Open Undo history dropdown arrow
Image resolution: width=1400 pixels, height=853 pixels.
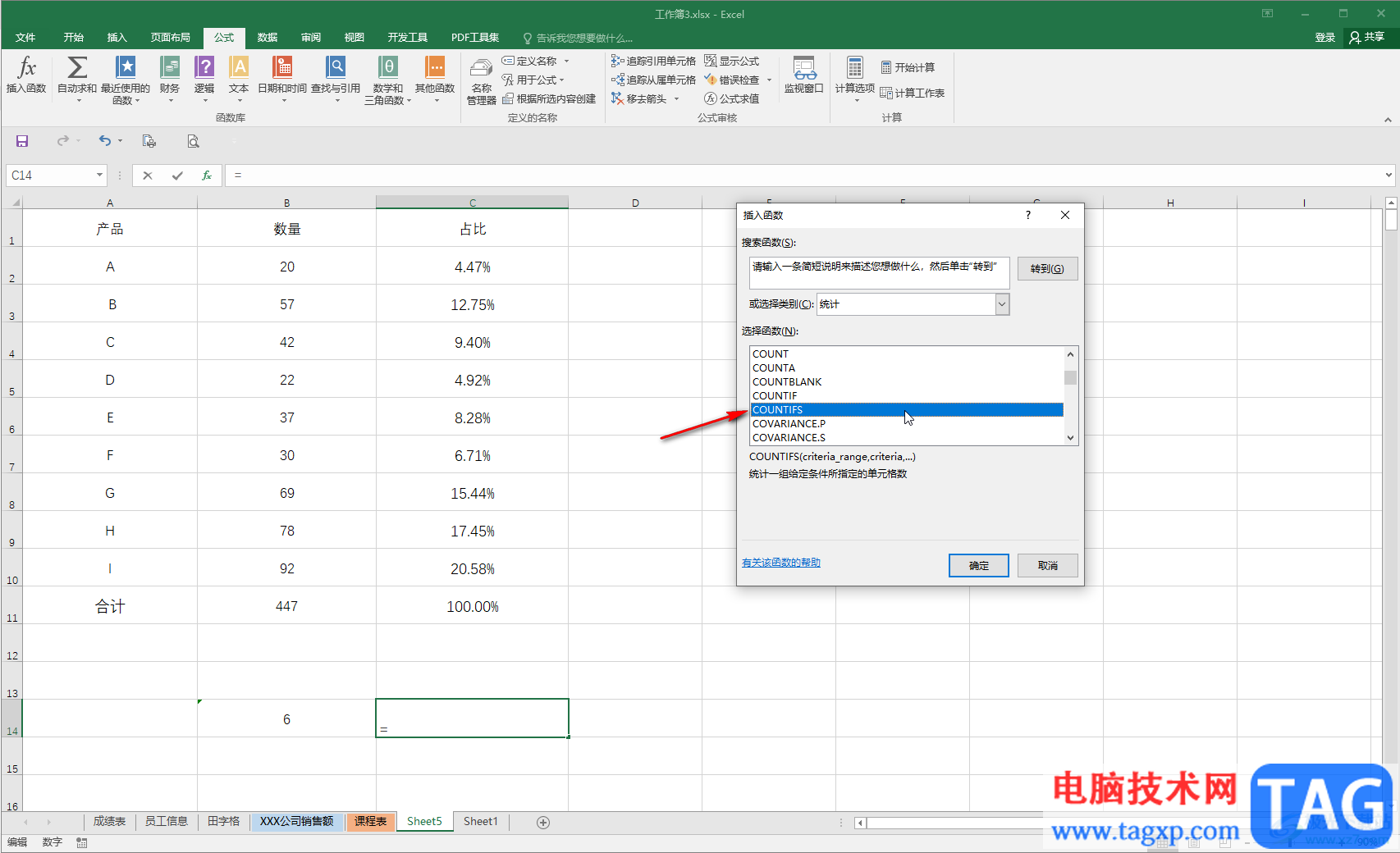[121, 141]
